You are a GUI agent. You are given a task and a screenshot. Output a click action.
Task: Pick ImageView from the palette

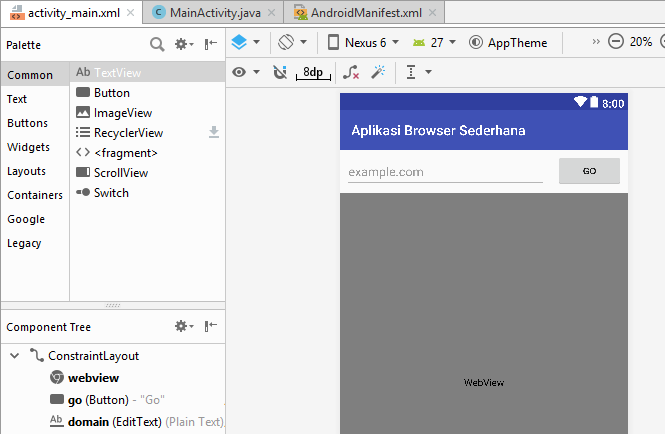point(147,113)
